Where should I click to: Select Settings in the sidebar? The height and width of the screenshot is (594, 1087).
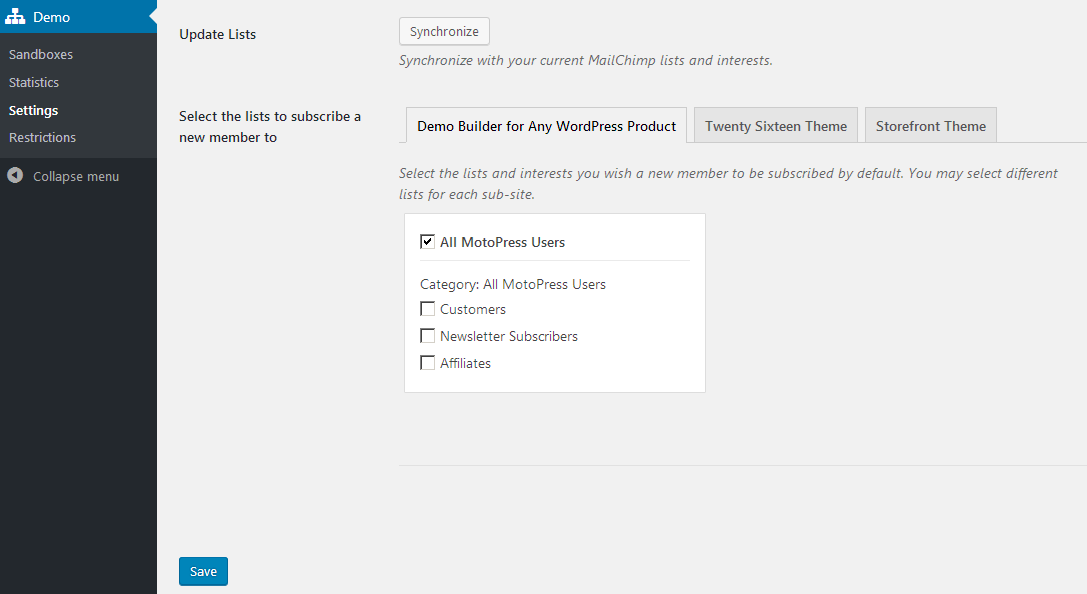(x=33, y=110)
